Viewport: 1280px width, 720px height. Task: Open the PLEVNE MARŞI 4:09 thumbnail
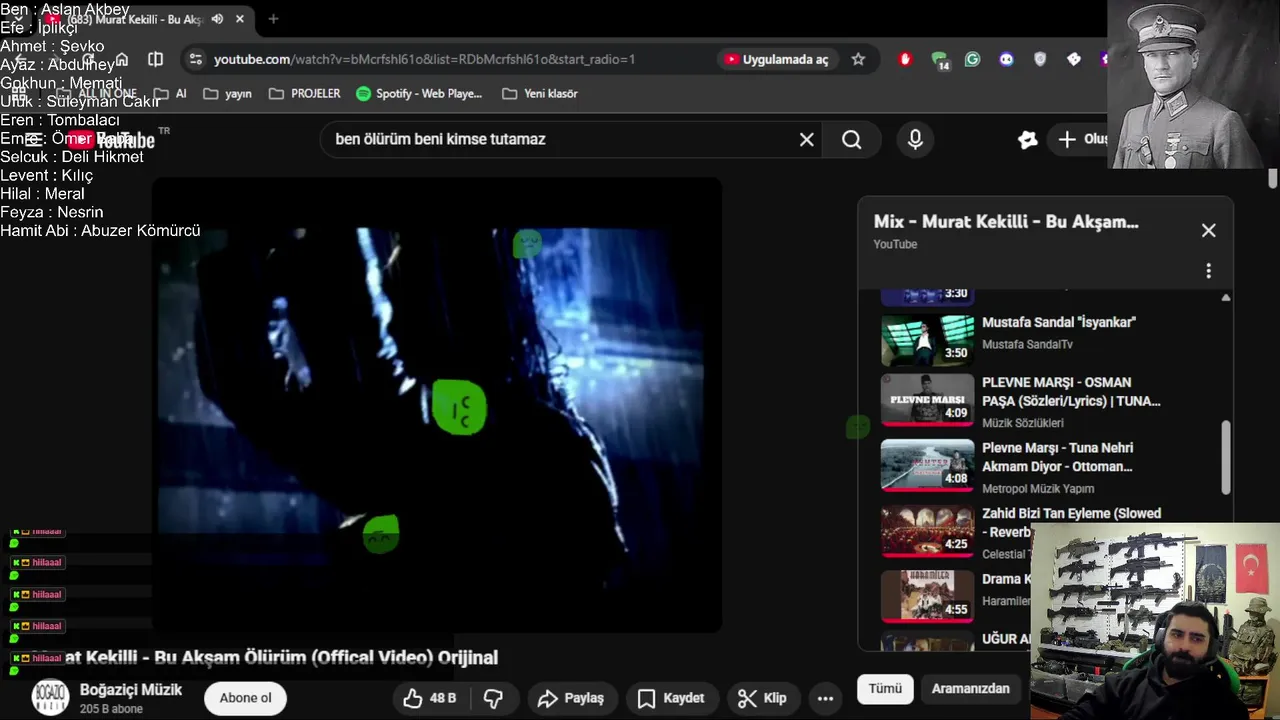(927, 400)
